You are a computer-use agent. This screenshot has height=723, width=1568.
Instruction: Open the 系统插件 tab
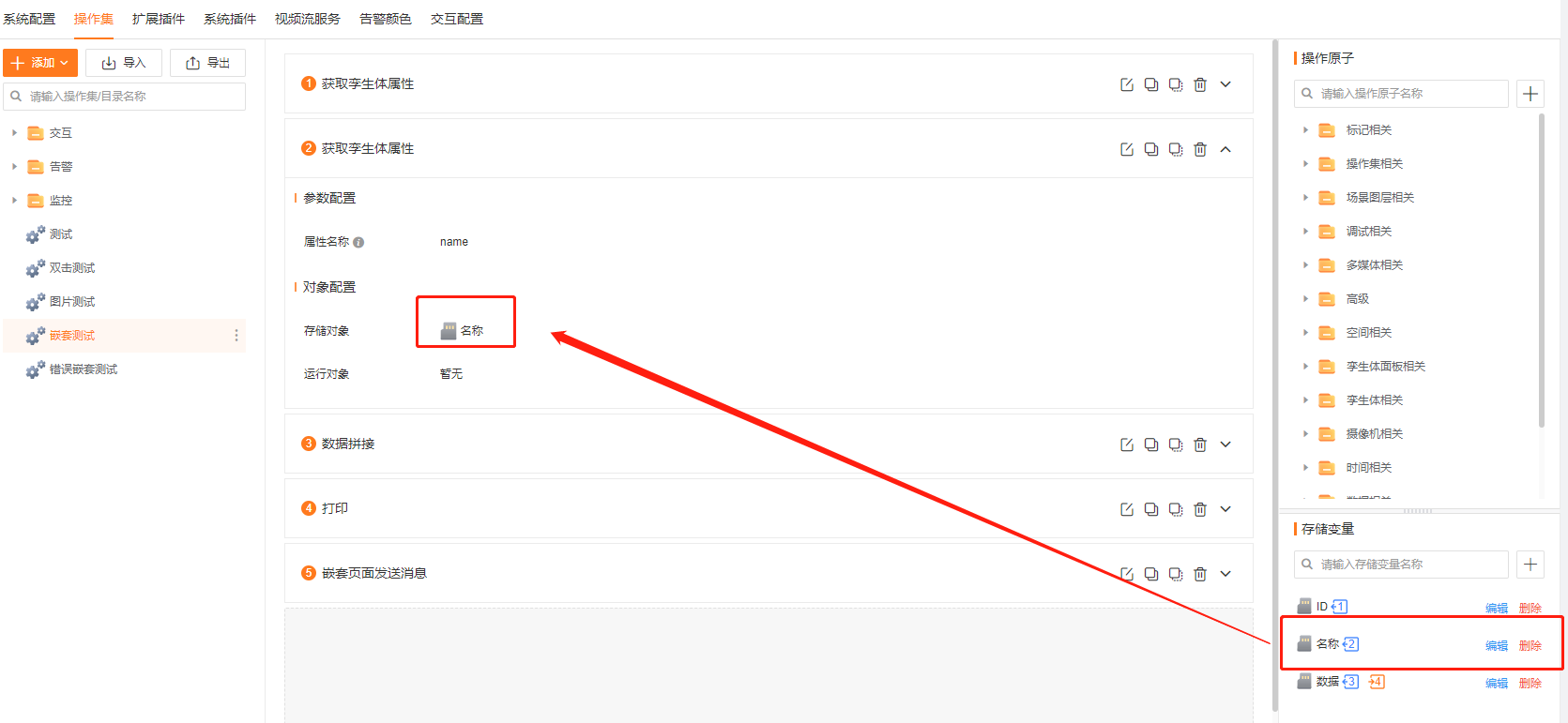point(230,19)
